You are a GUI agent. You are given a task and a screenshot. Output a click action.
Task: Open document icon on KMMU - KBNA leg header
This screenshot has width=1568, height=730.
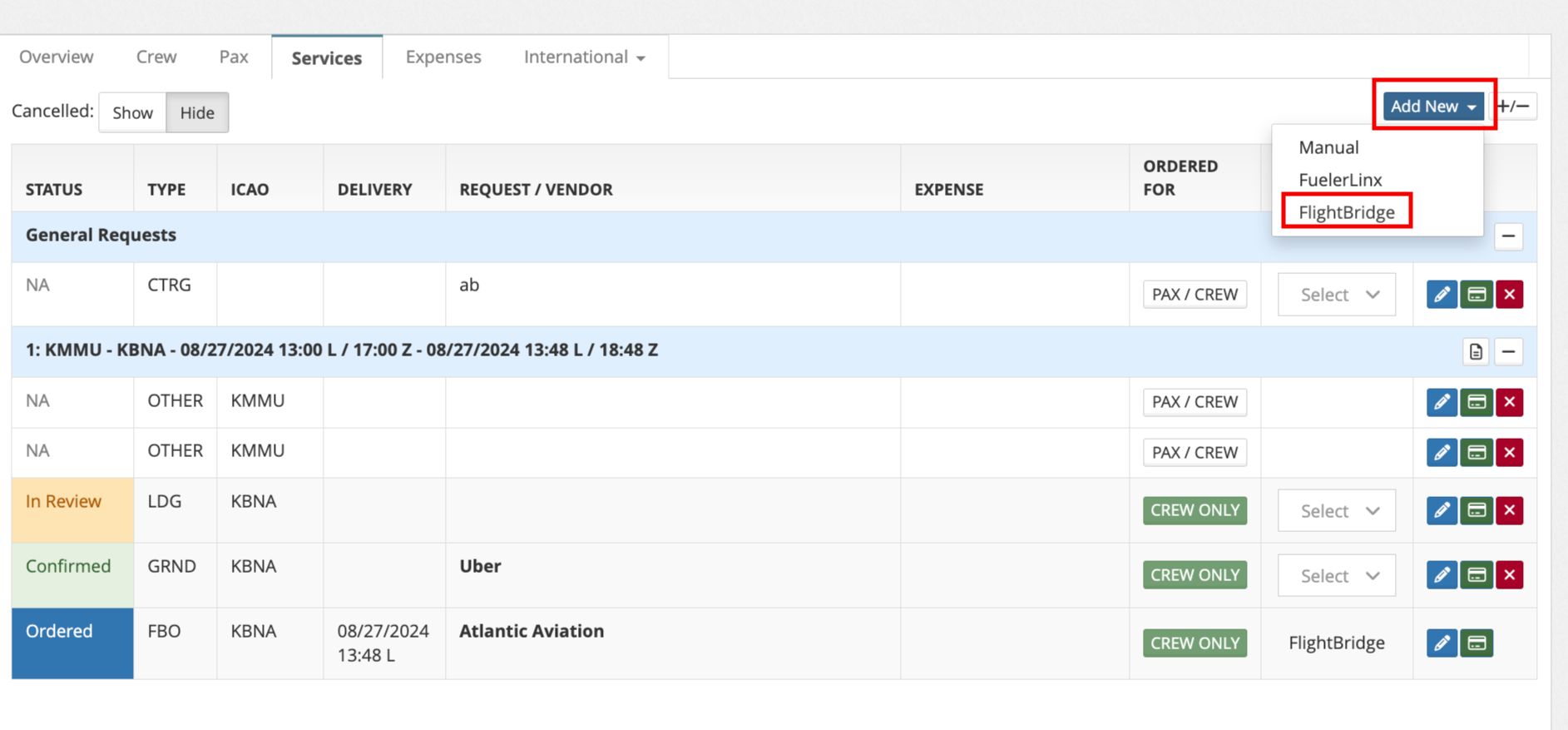[x=1476, y=351]
